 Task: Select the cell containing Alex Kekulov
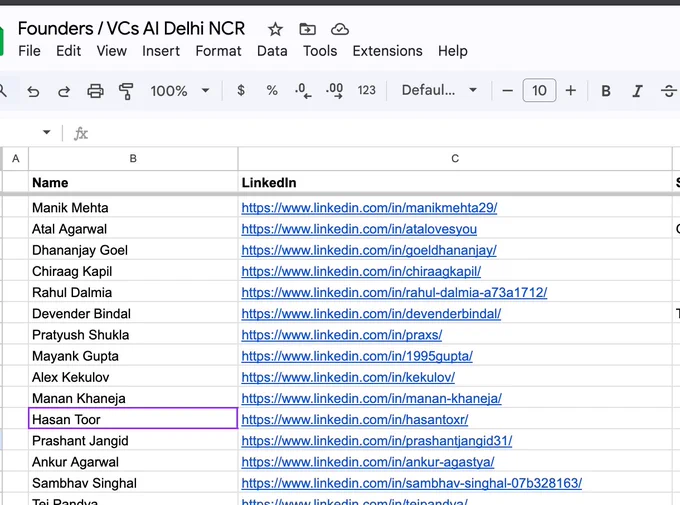point(133,377)
